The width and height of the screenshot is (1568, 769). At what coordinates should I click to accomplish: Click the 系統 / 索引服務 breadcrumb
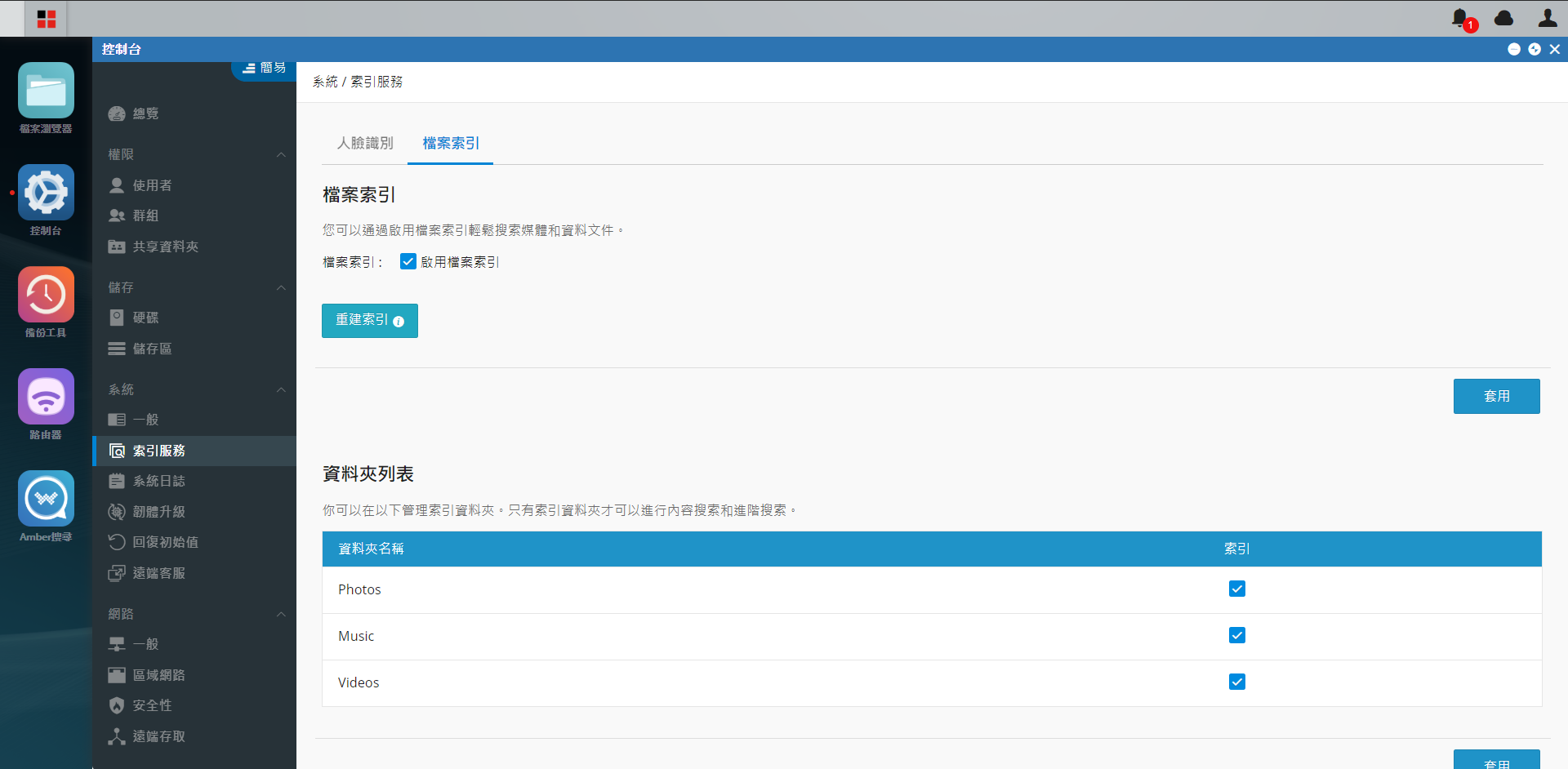pyautogui.click(x=358, y=82)
